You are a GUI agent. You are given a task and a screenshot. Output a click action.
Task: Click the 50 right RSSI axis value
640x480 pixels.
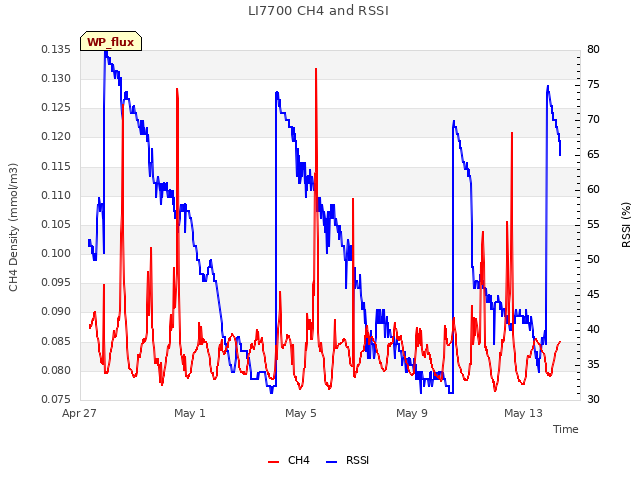coord(593,259)
